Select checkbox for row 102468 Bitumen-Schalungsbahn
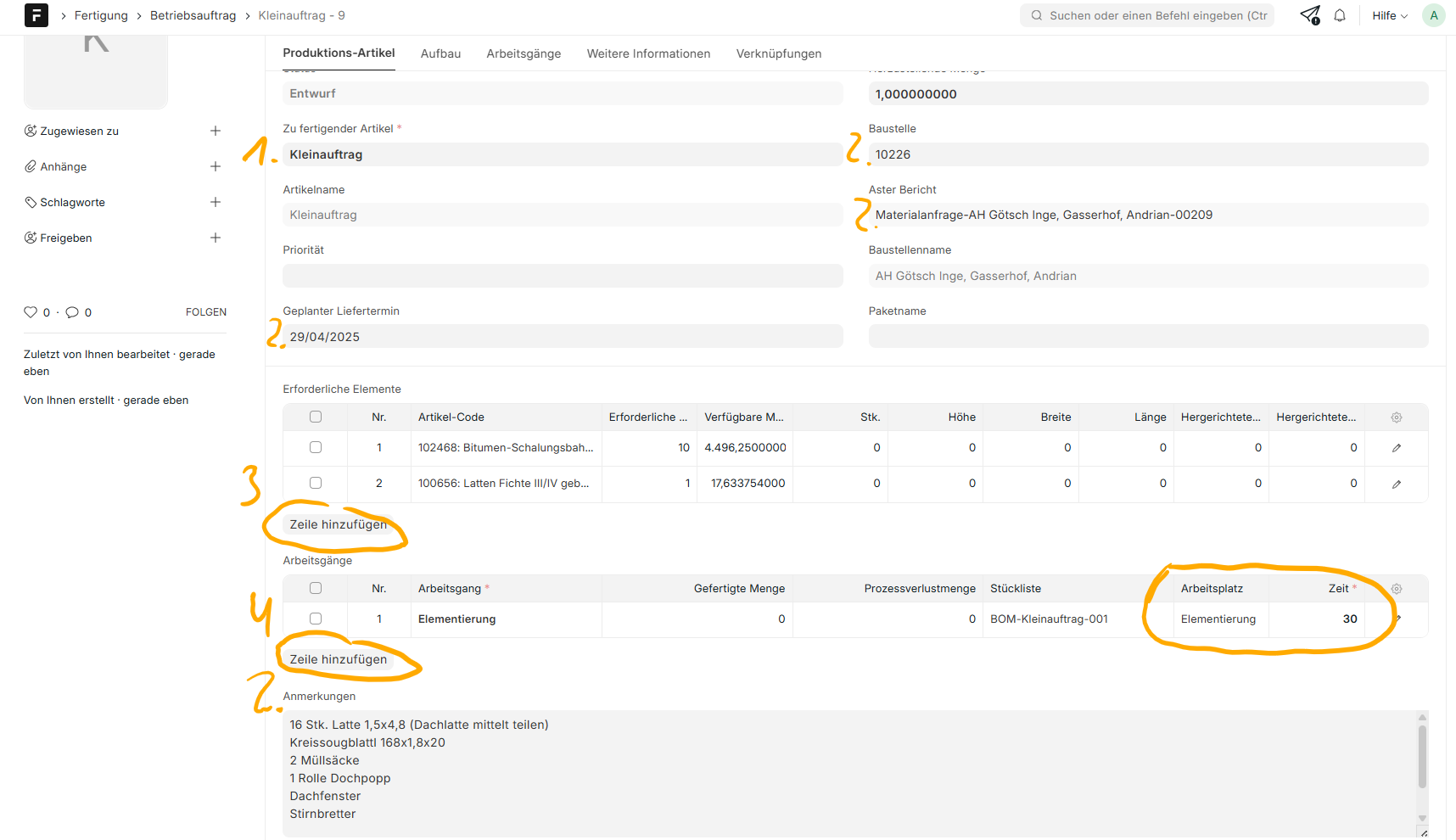Image resolution: width=1456 pixels, height=840 pixels. click(316, 447)
